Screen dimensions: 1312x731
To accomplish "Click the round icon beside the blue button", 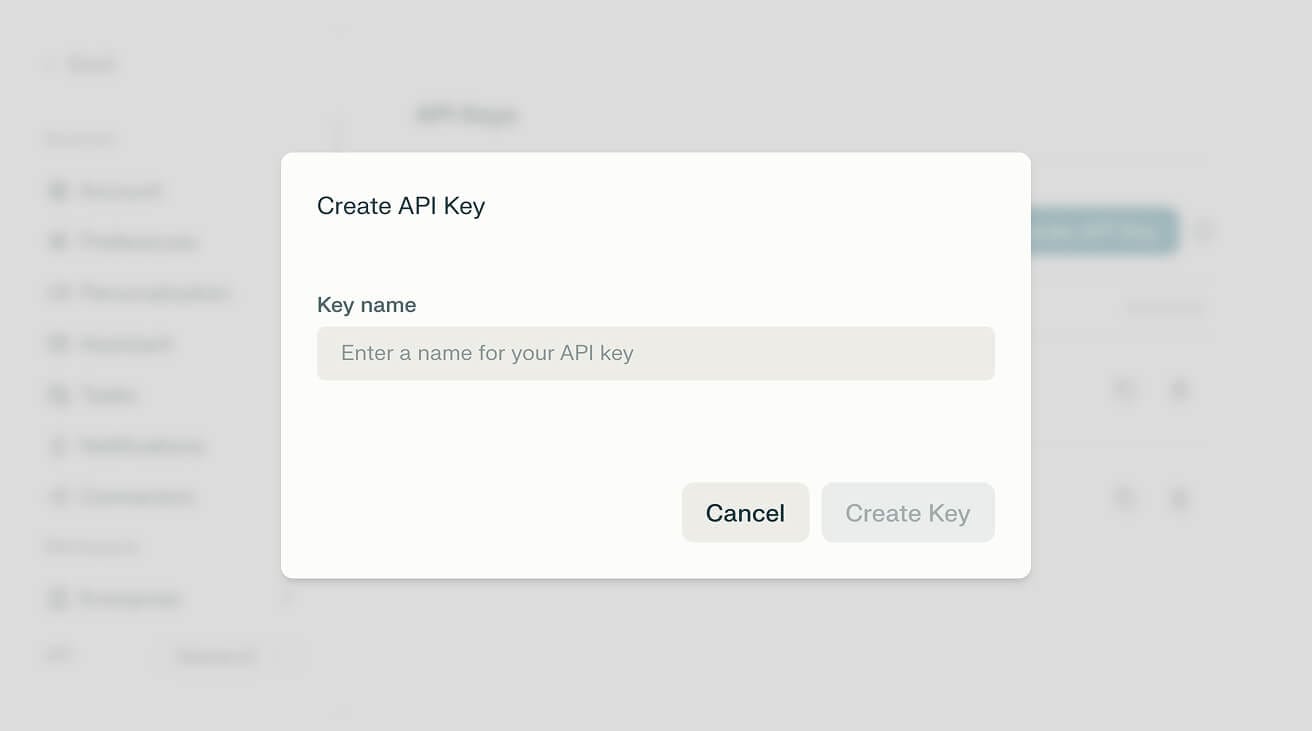I will (1205, 231).
